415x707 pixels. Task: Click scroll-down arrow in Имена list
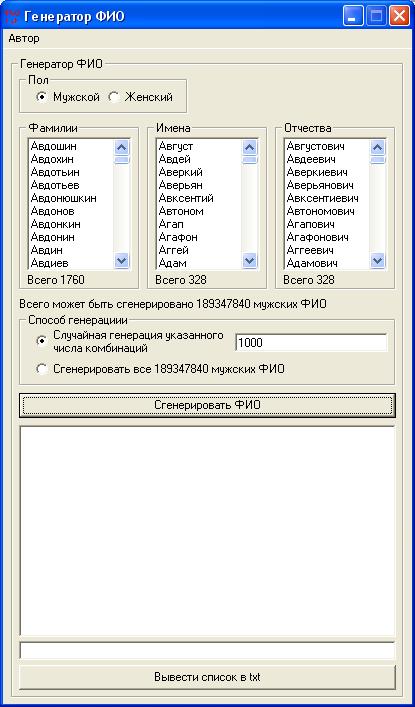(x=249, y=260)
